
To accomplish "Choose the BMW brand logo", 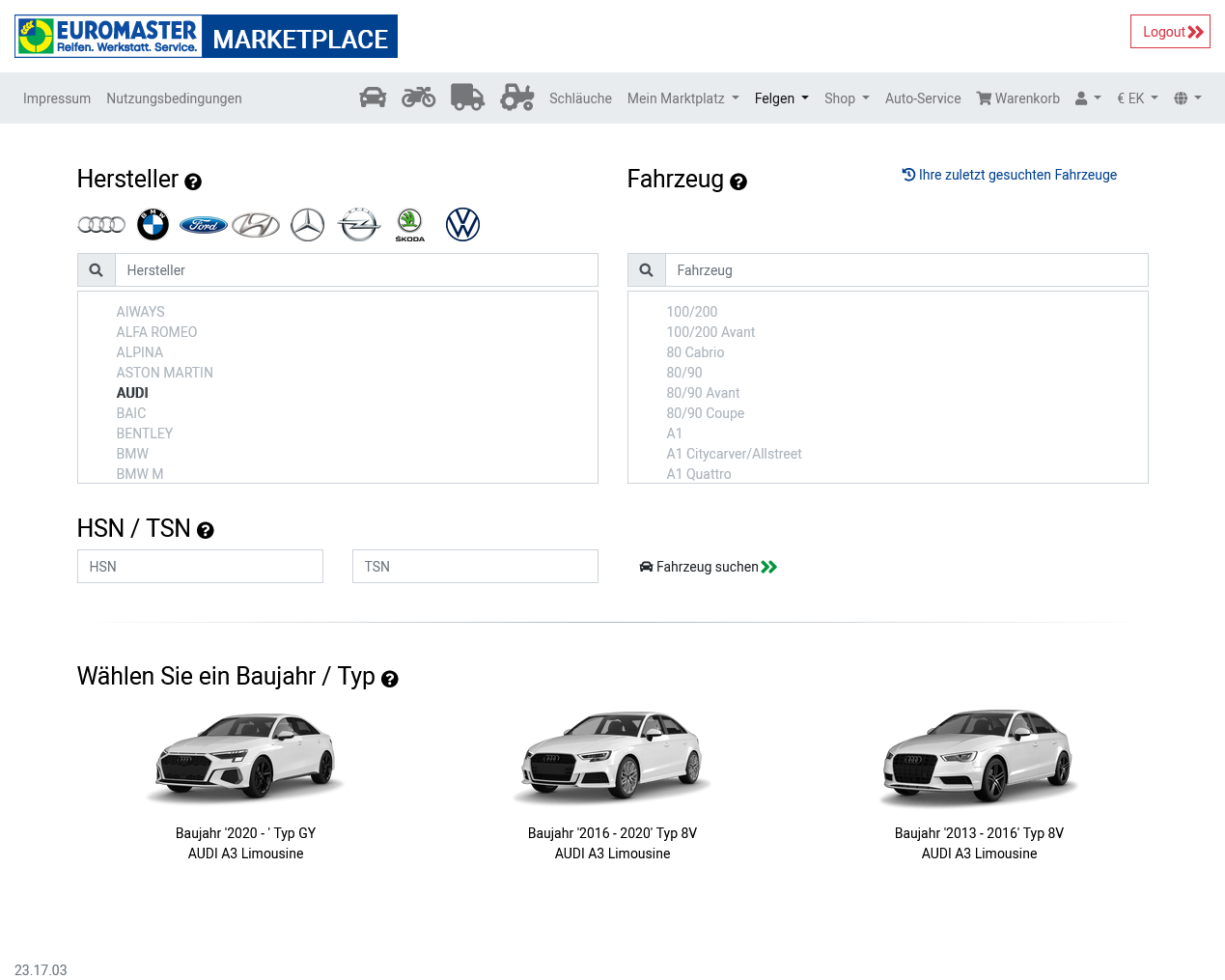I will pyautogui.click(x=153, y=225).
